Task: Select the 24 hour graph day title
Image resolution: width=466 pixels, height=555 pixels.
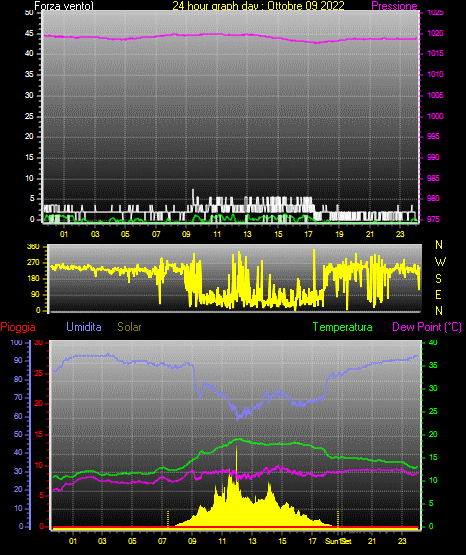Action: [x=258, y=6]
